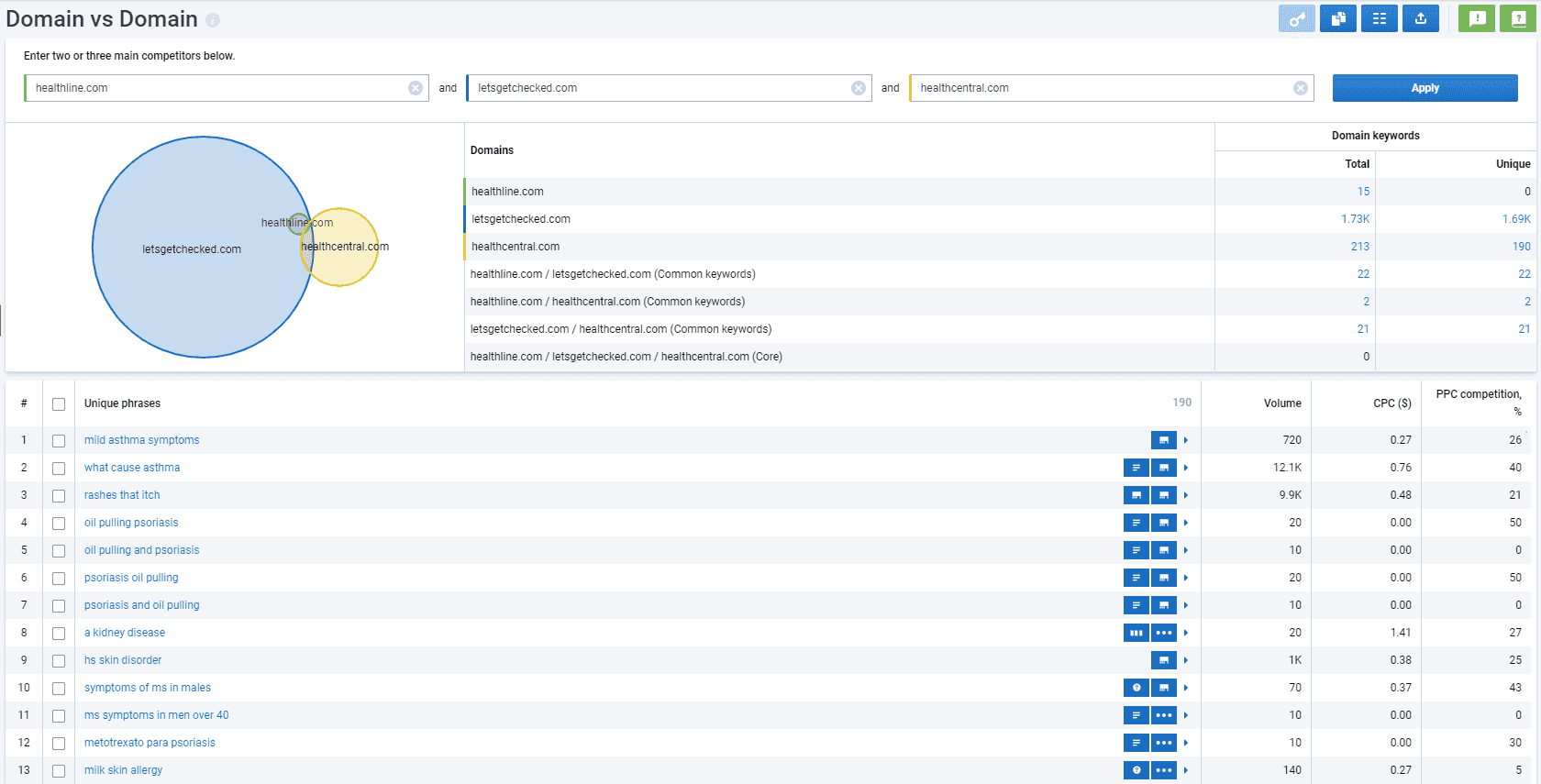Open the list columns view icon button
The width and height of the screenshot is (1541, 784).
pos(1380,18)
